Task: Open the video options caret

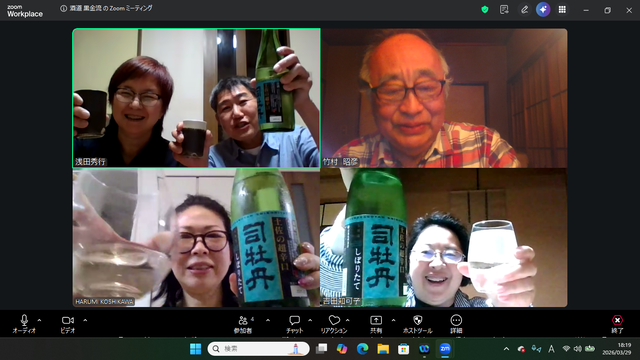Action: click(85, 320)
